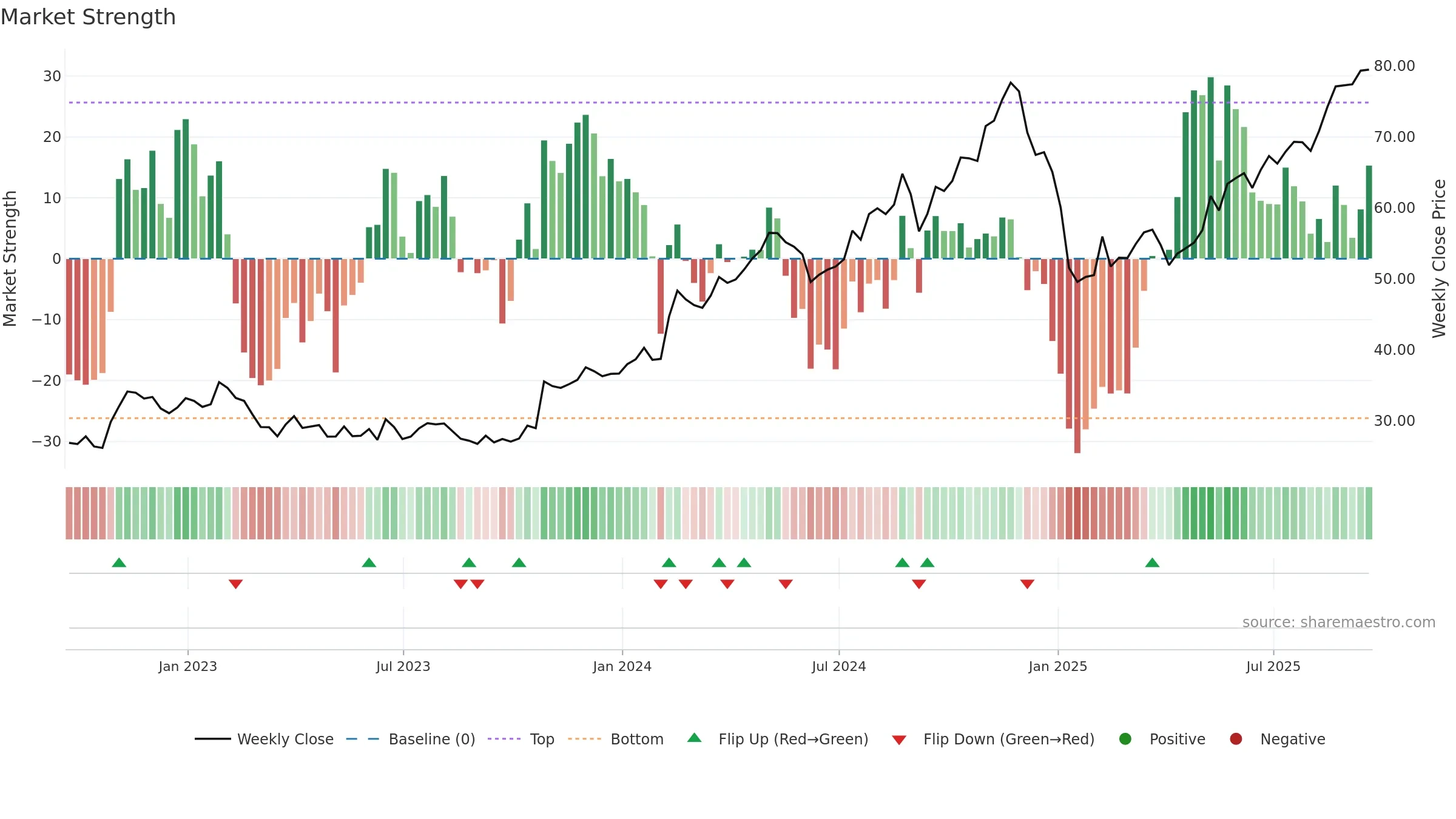Click the Market Strength chart title

click(88, 17)
